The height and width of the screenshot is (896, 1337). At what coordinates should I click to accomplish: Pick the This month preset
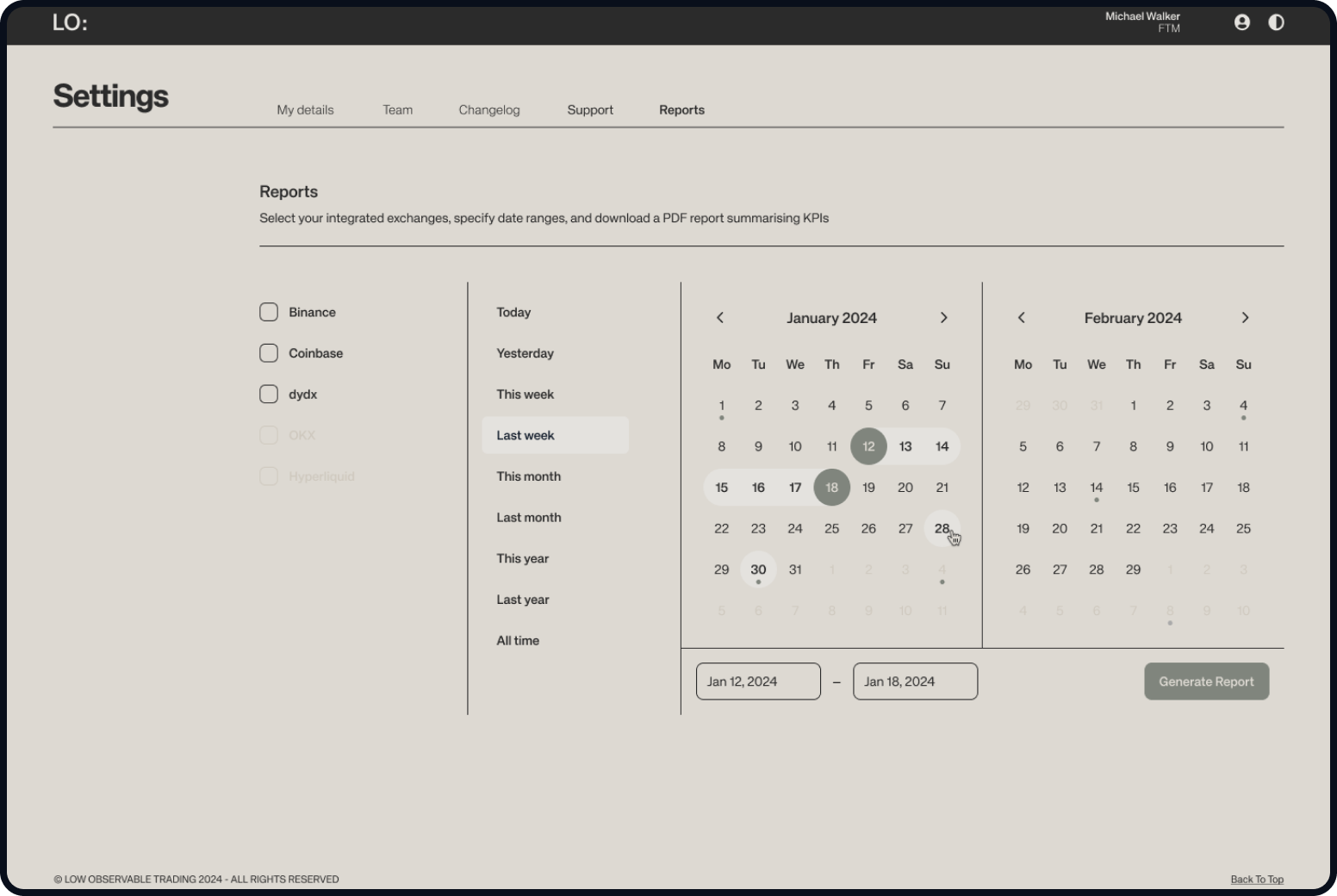528,476
